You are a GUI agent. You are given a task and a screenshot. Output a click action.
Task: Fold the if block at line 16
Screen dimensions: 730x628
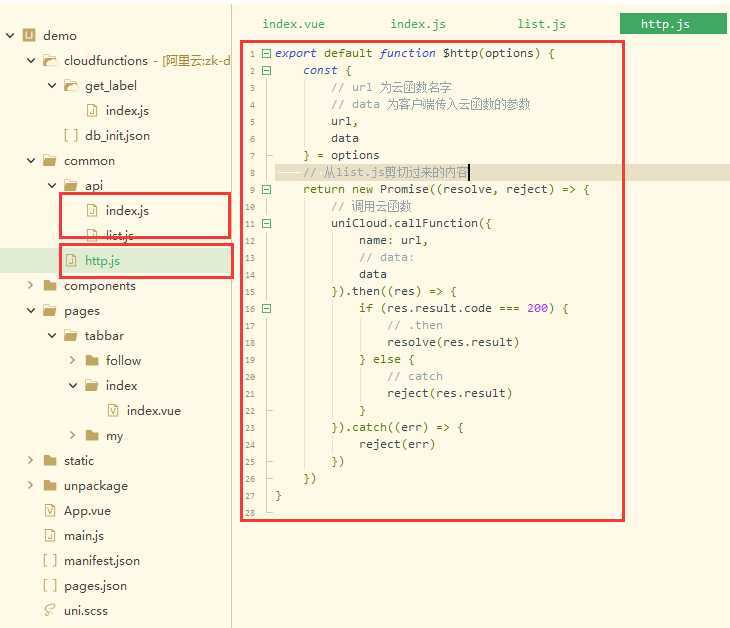point(266,308)
